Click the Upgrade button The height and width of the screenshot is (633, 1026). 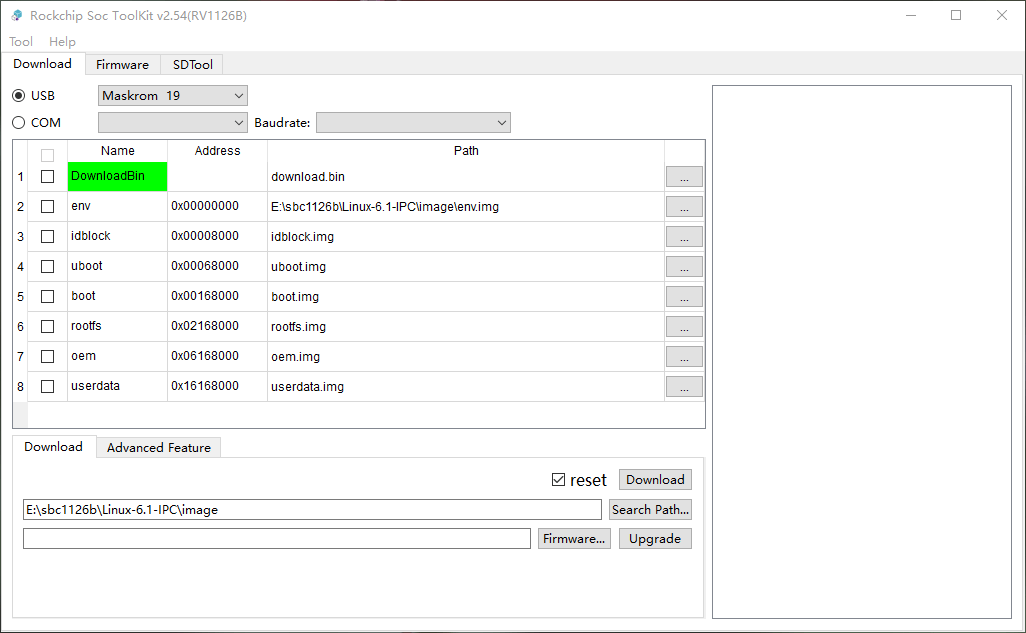(655, 539)
